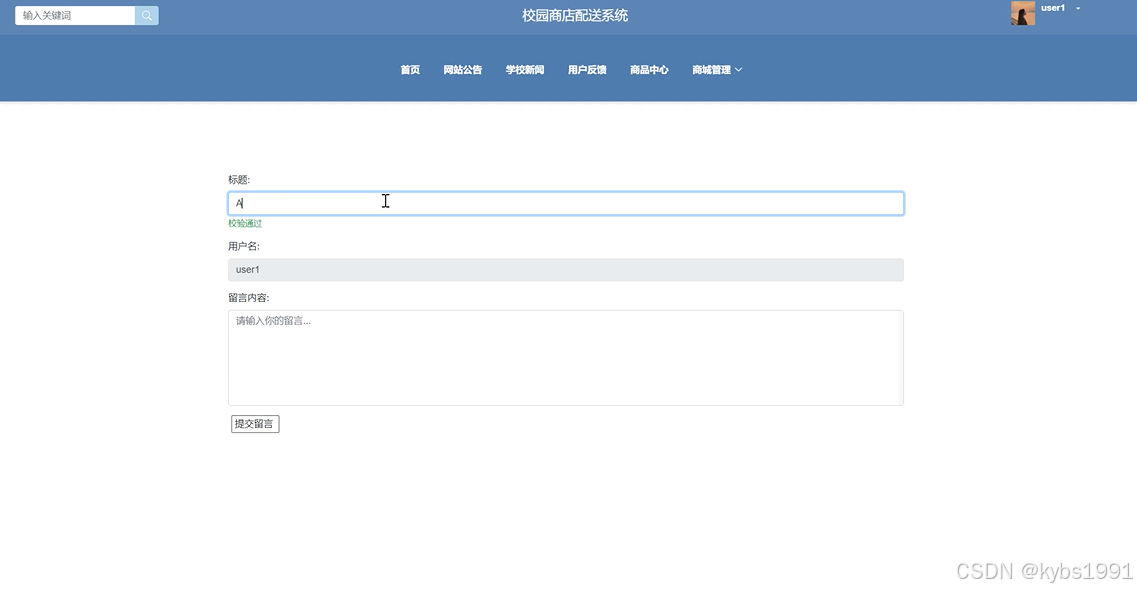Click the 校园商店配送系统 site title
The height and width of the screenshot is (591, 1137).
pyautogui.click(x=575, y=15)
